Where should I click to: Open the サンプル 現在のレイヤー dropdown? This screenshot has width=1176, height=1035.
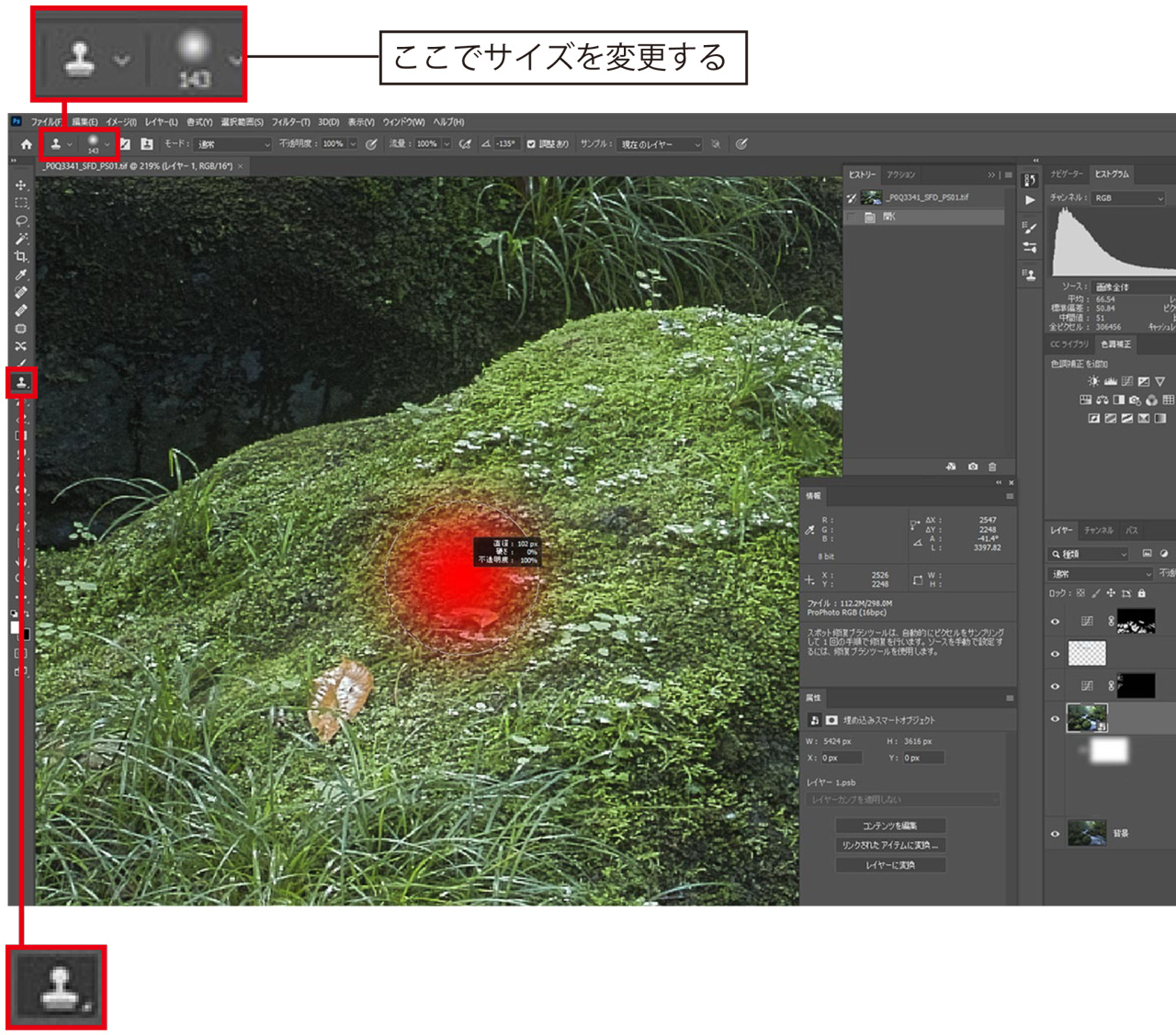pos(660,144)
